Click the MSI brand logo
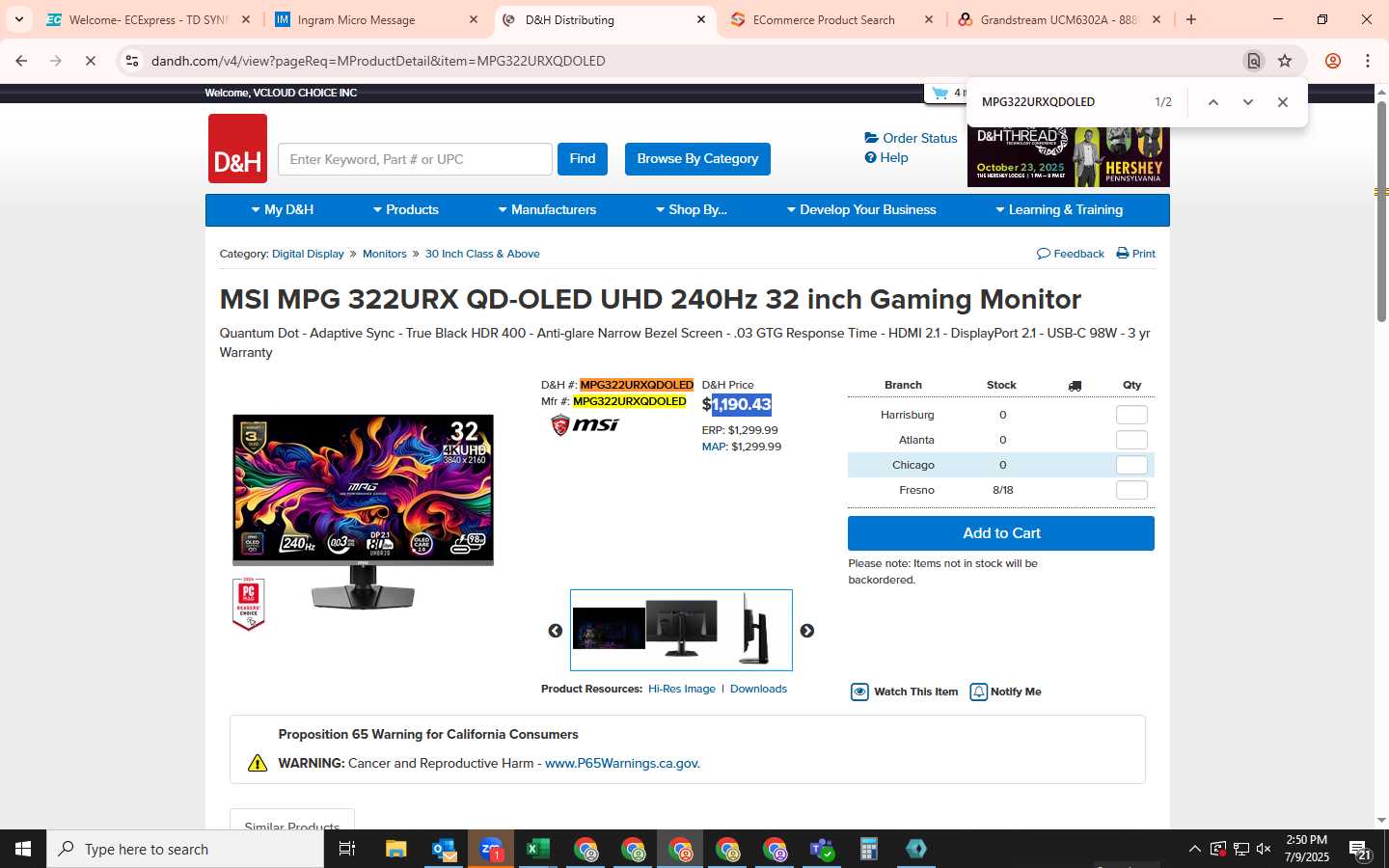1389x868 pixels. point(585,424)
